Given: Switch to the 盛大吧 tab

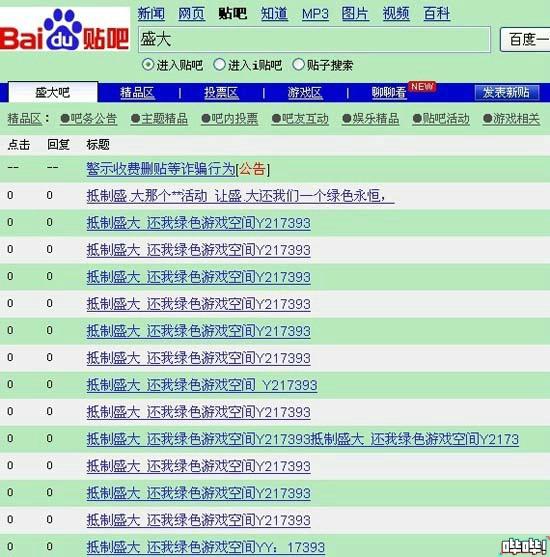Looking at the screenshot, I should [53, 92].
